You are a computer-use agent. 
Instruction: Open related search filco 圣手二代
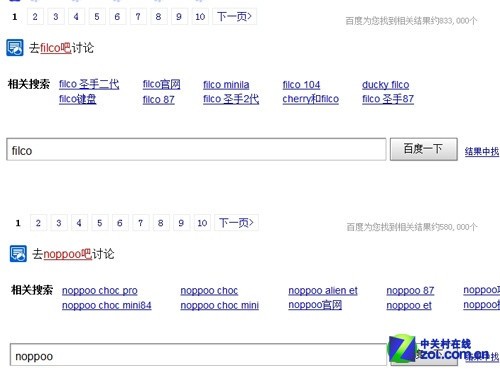(89, 84)
